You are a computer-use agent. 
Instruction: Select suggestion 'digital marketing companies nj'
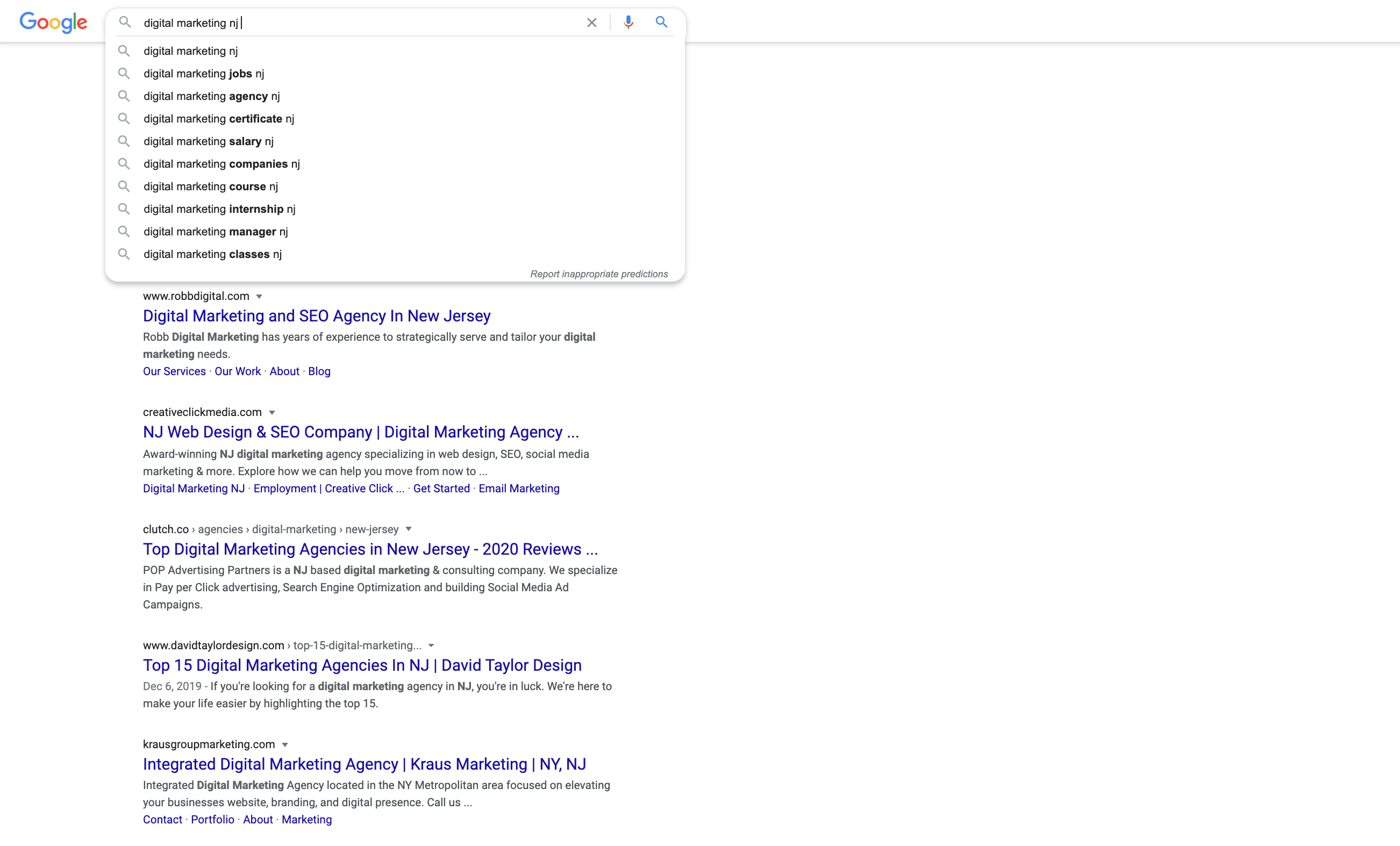[x=395, y=164]
